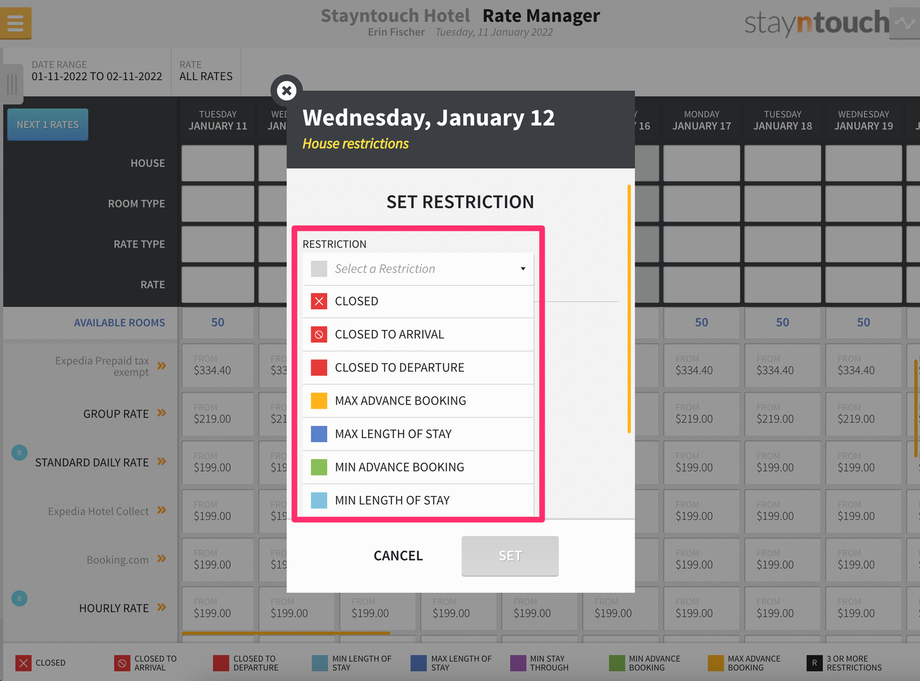
Task: Click the legend Min Length of Stay swatch
Action: coord(320,663)
